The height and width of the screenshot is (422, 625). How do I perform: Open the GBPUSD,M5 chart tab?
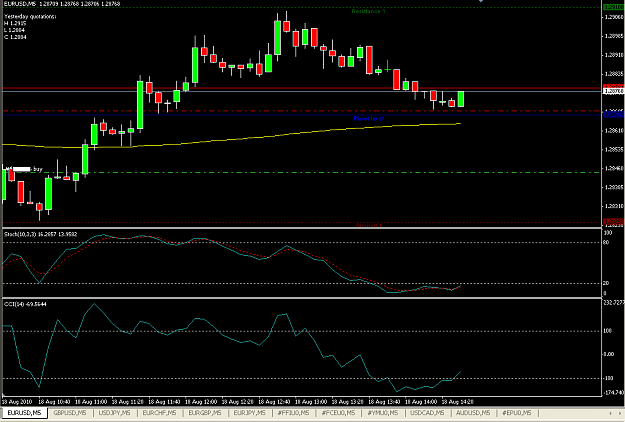[70, 413]
